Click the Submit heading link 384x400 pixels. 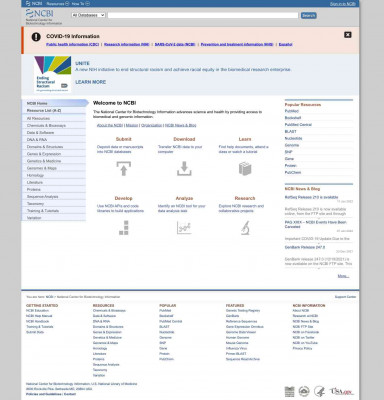click(x=124, y=139)
